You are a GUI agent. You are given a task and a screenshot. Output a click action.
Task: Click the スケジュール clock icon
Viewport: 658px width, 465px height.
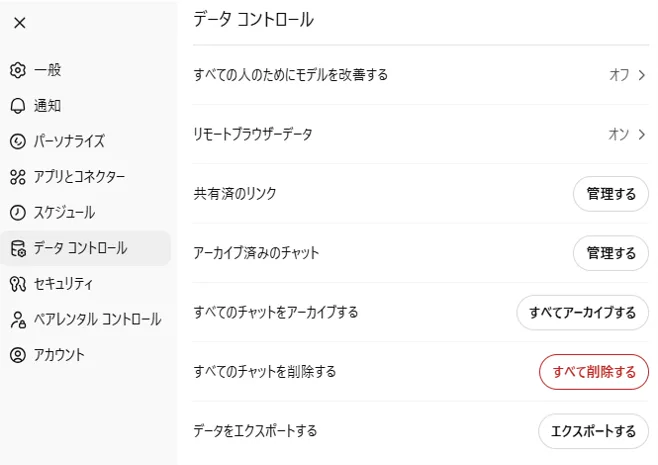tap(17, 212)
